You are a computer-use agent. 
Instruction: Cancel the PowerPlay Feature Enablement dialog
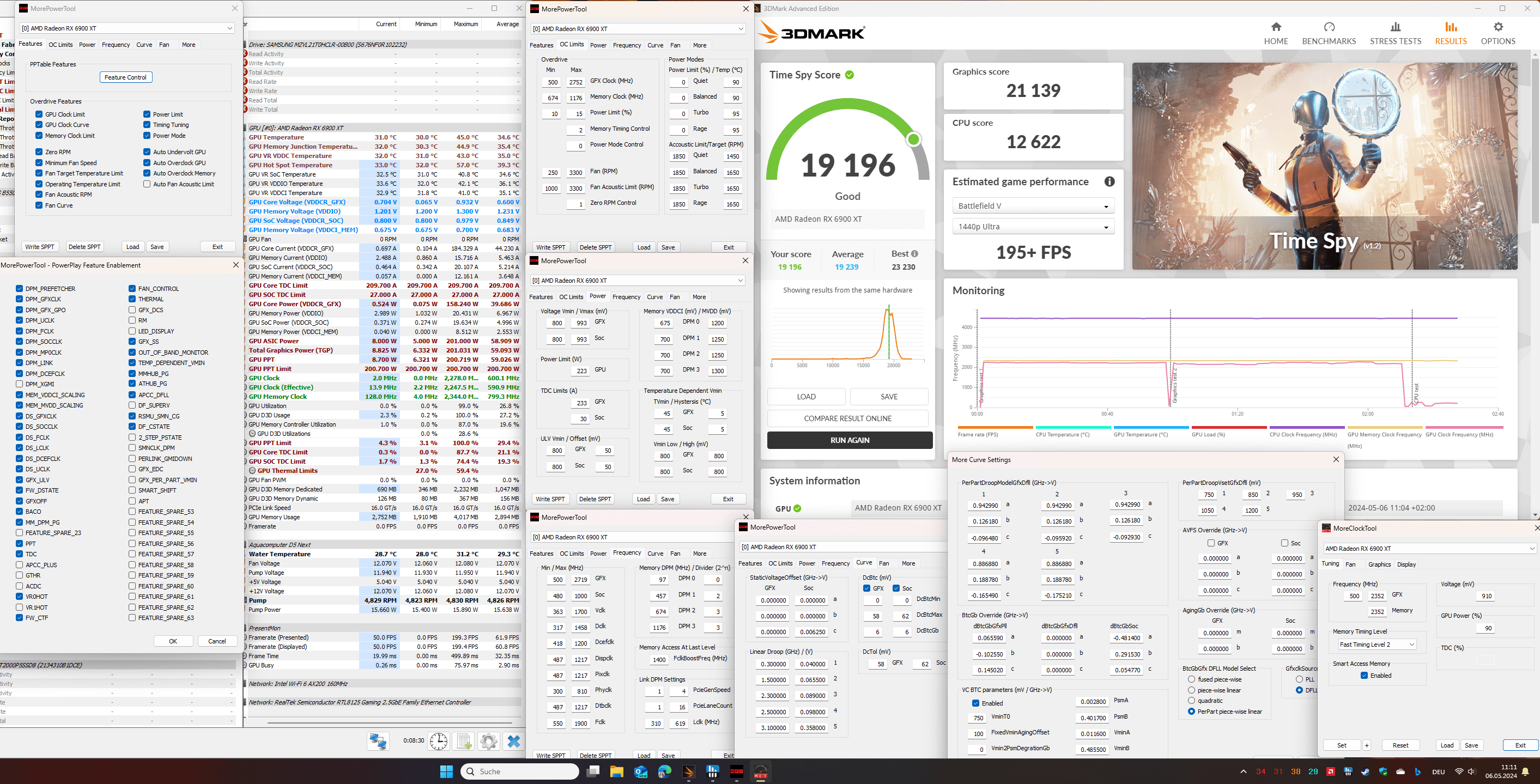click(217, 641)
